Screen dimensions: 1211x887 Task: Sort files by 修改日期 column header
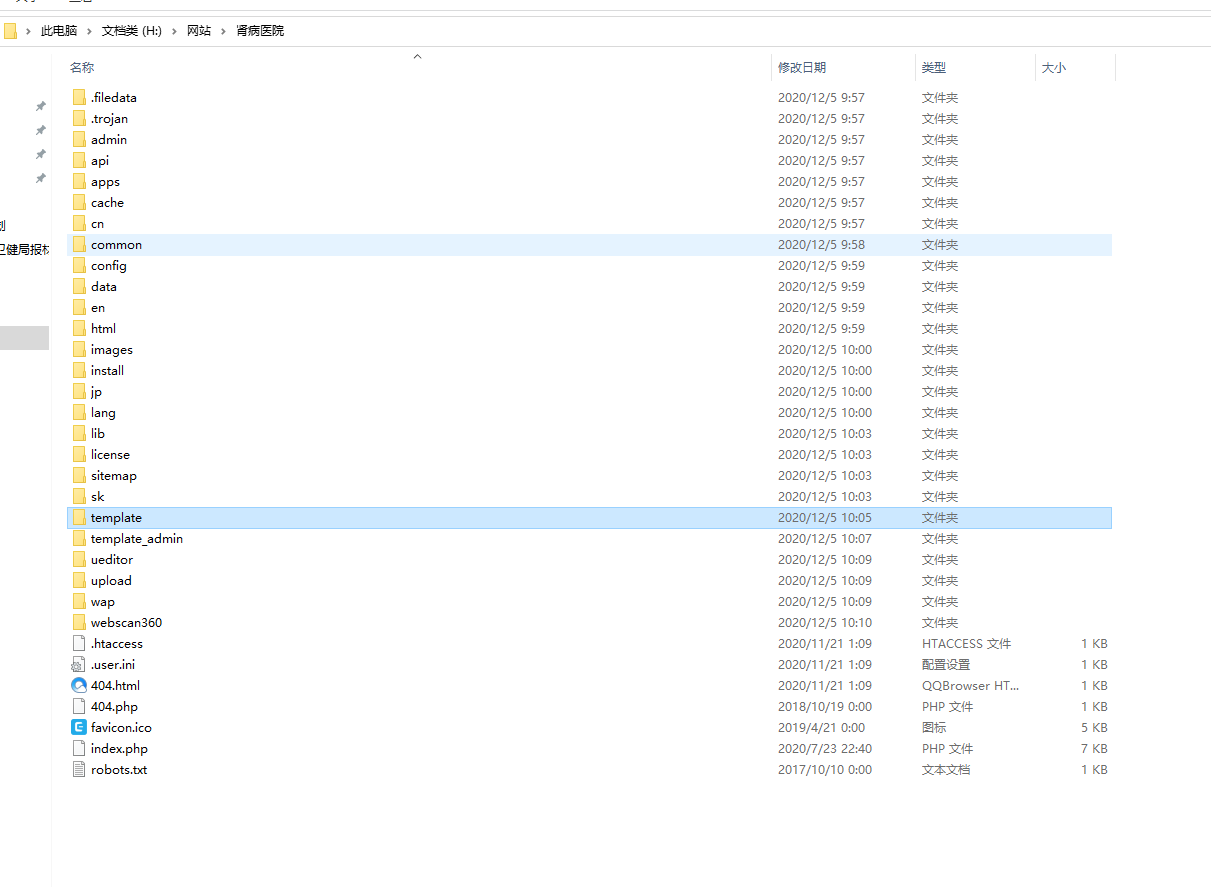pos(802,68)
